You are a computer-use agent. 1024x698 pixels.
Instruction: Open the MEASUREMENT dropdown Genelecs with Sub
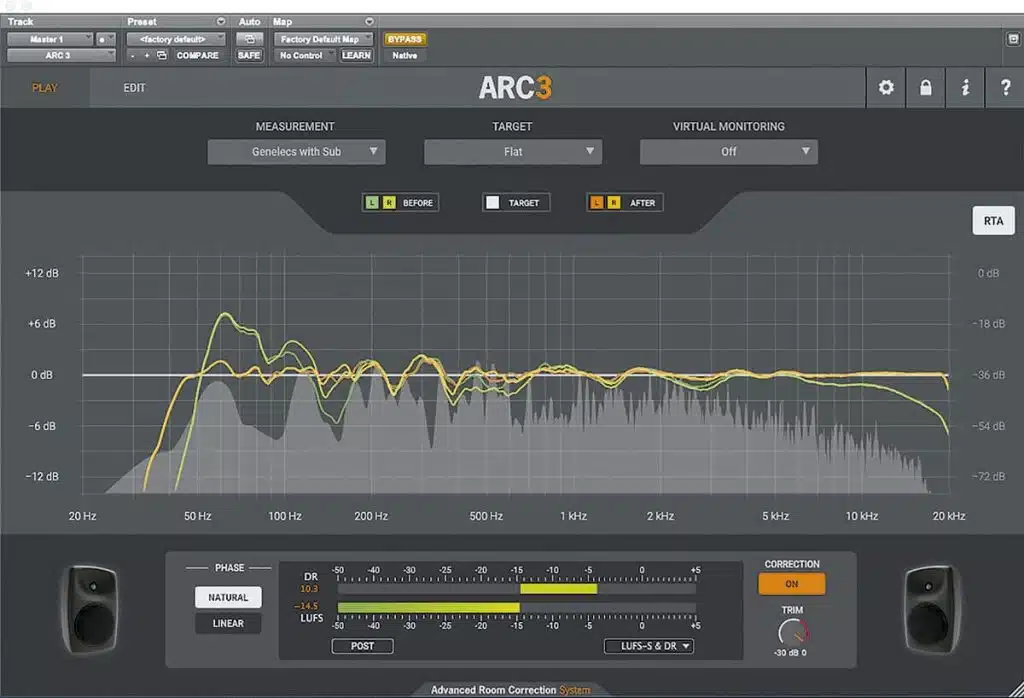(x=296, y=151)
